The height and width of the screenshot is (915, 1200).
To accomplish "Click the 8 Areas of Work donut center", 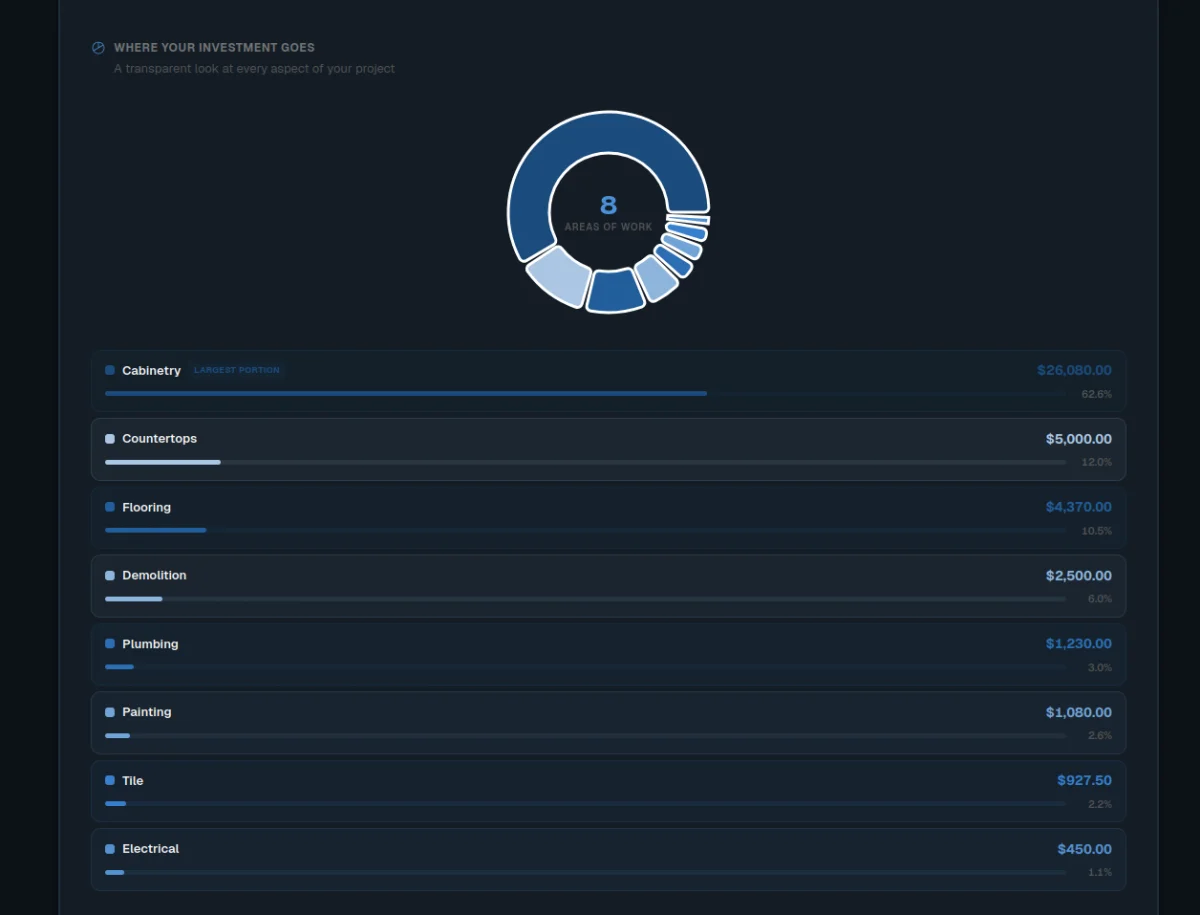I will 608,212.
